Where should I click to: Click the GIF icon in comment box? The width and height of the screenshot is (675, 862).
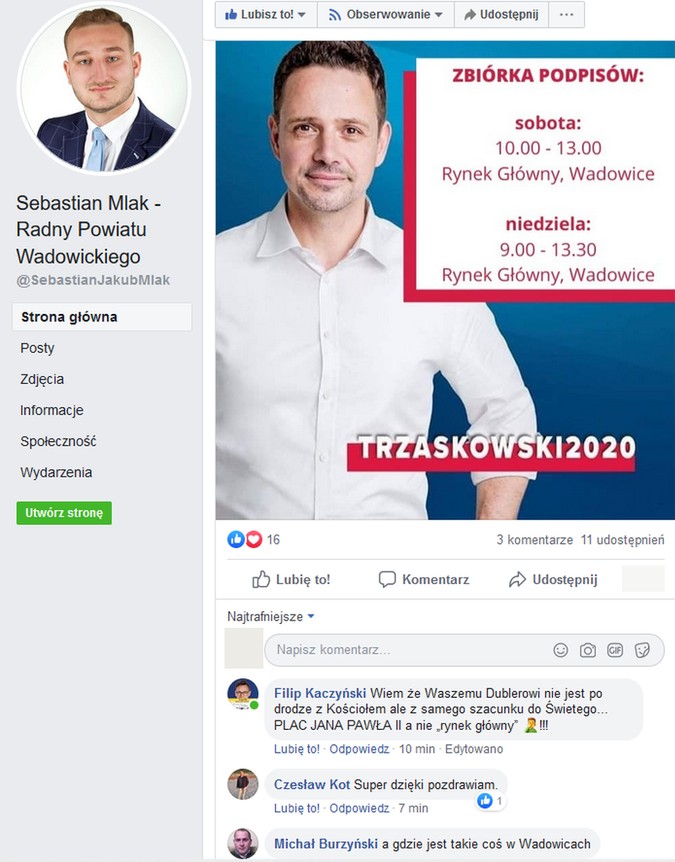(615, 650)
